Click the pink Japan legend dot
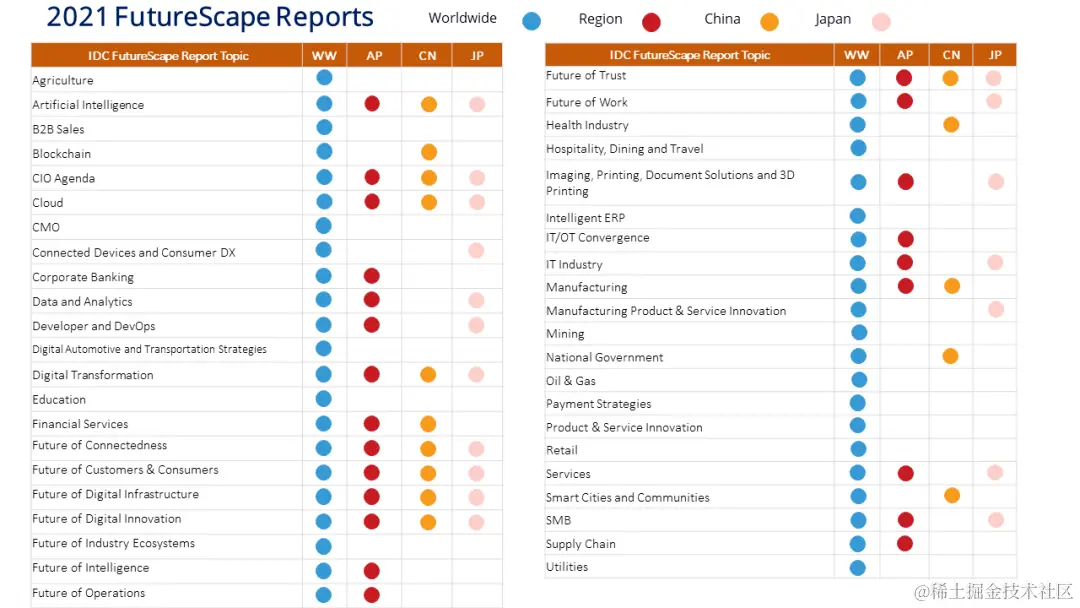 coord(881,22)
